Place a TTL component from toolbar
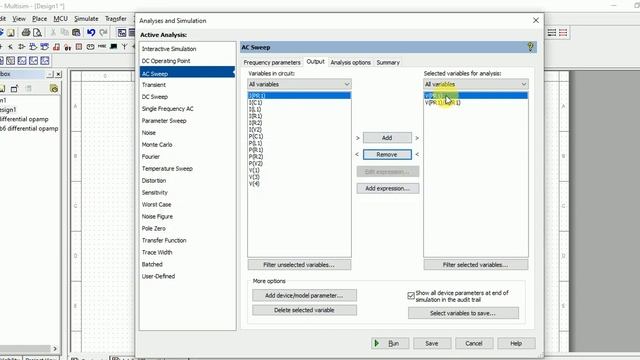This screenshot has width=640, height=360. [33, 47]
